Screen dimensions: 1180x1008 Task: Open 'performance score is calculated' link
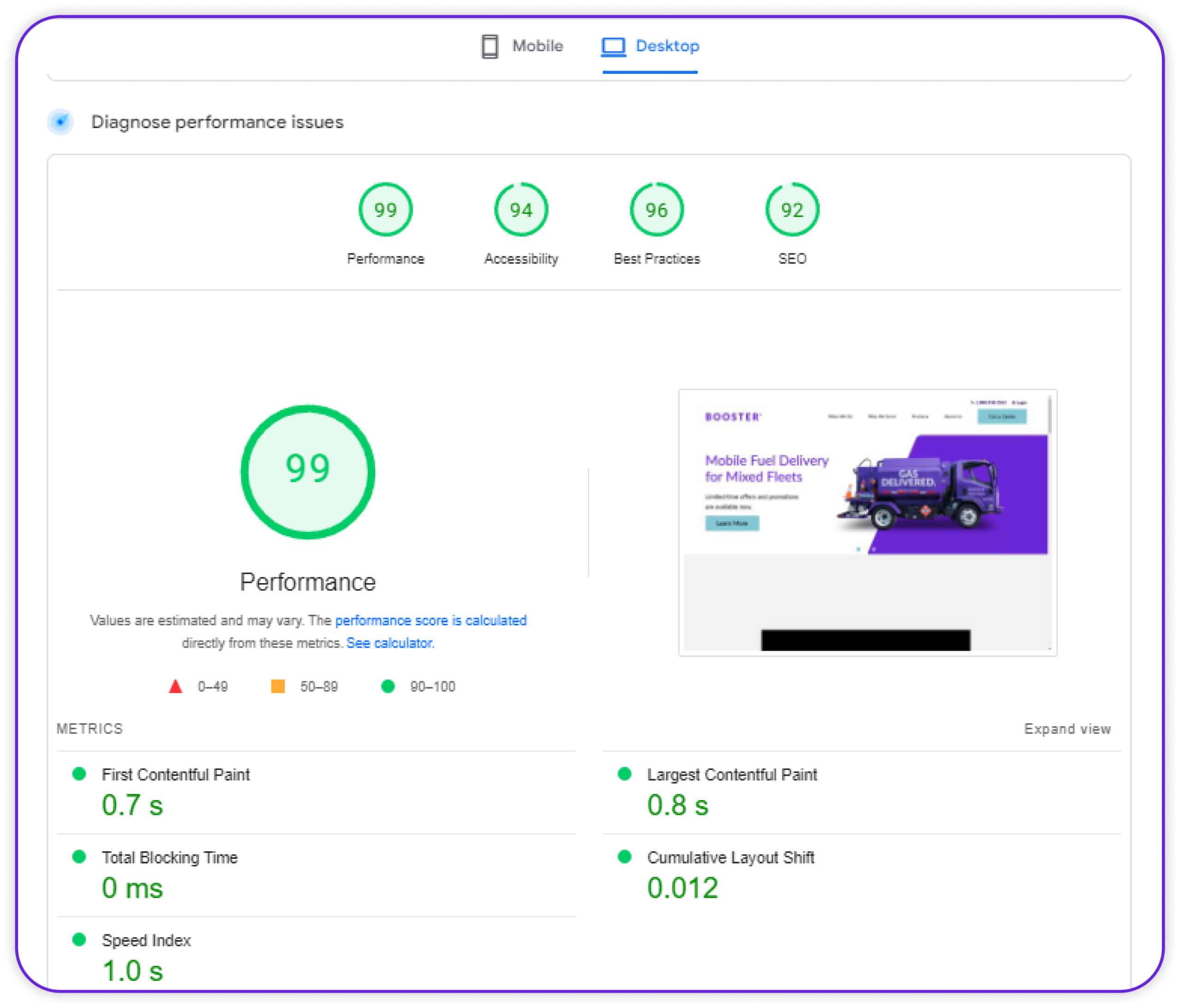(x=431, y=620)
